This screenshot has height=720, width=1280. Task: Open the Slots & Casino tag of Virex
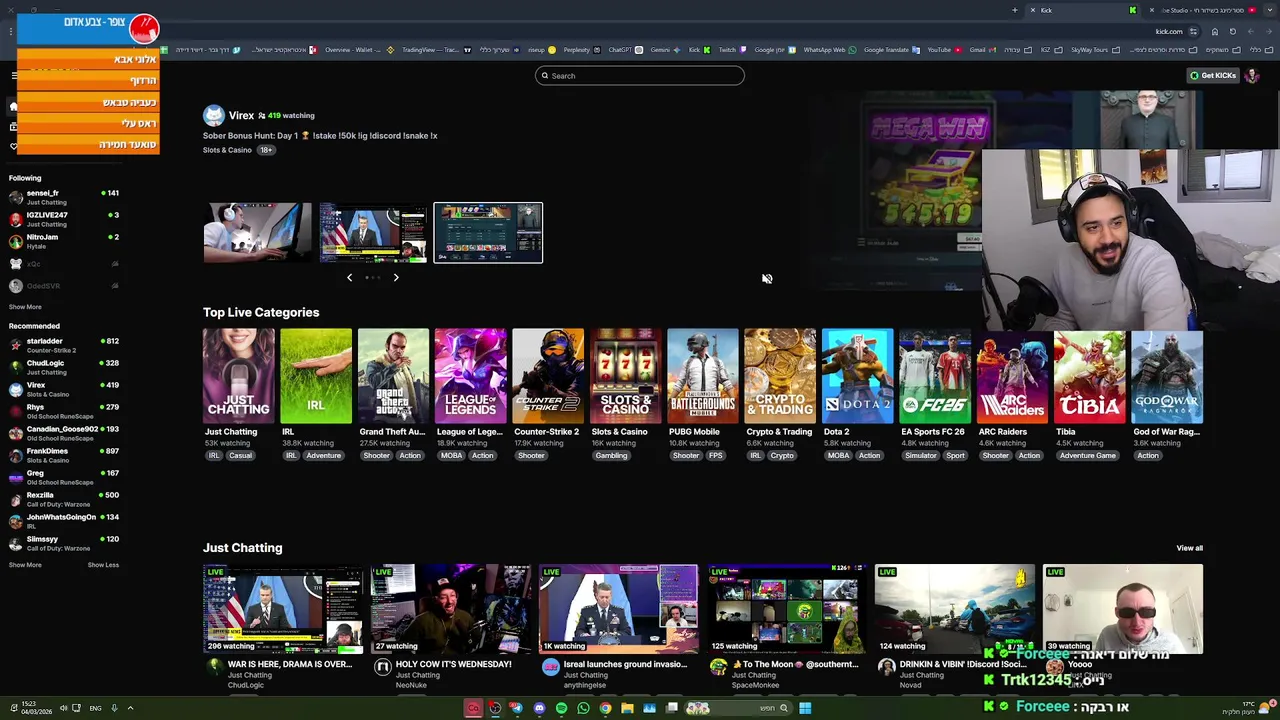227,150
